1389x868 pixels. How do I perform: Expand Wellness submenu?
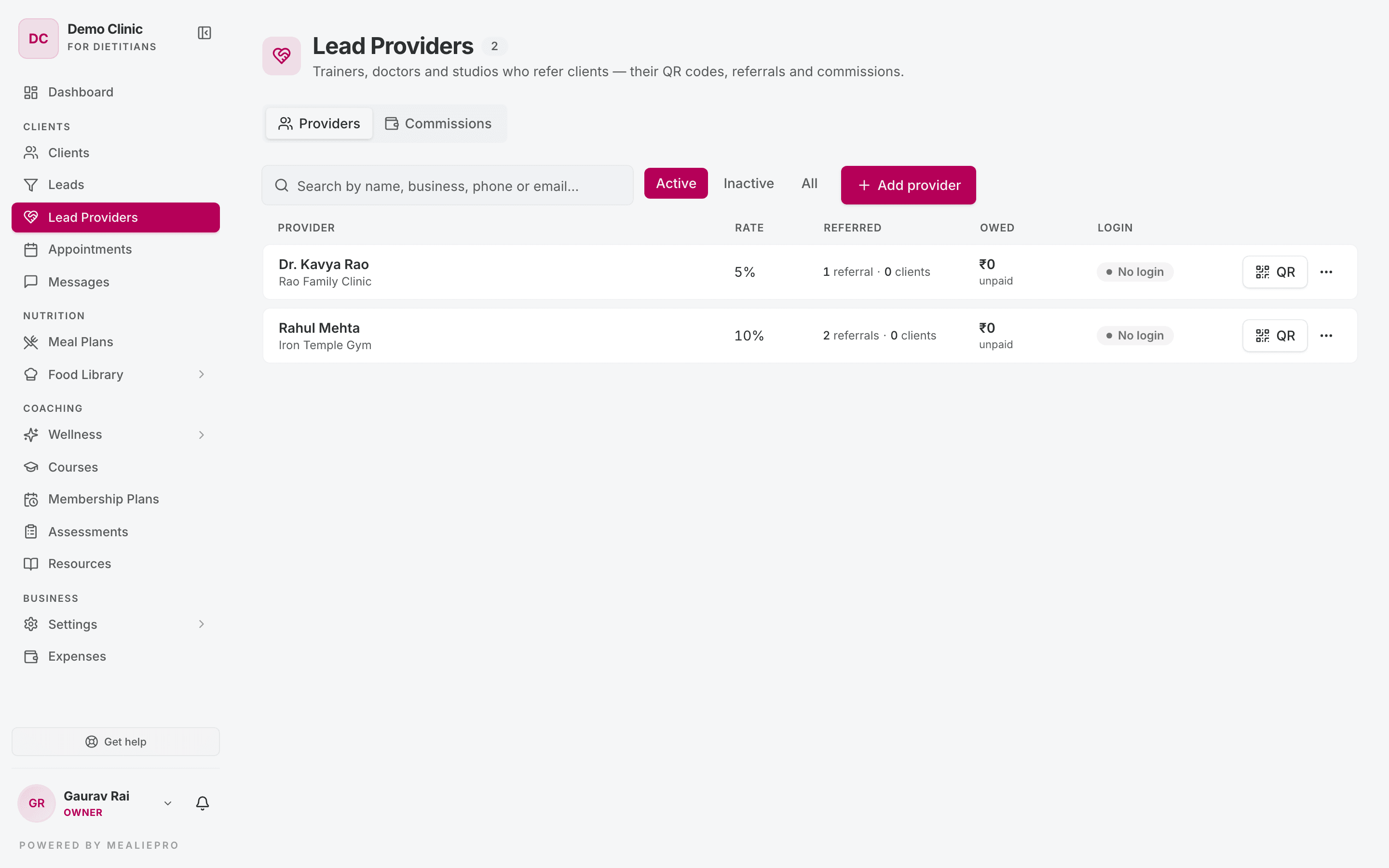[x=201, y=434]
